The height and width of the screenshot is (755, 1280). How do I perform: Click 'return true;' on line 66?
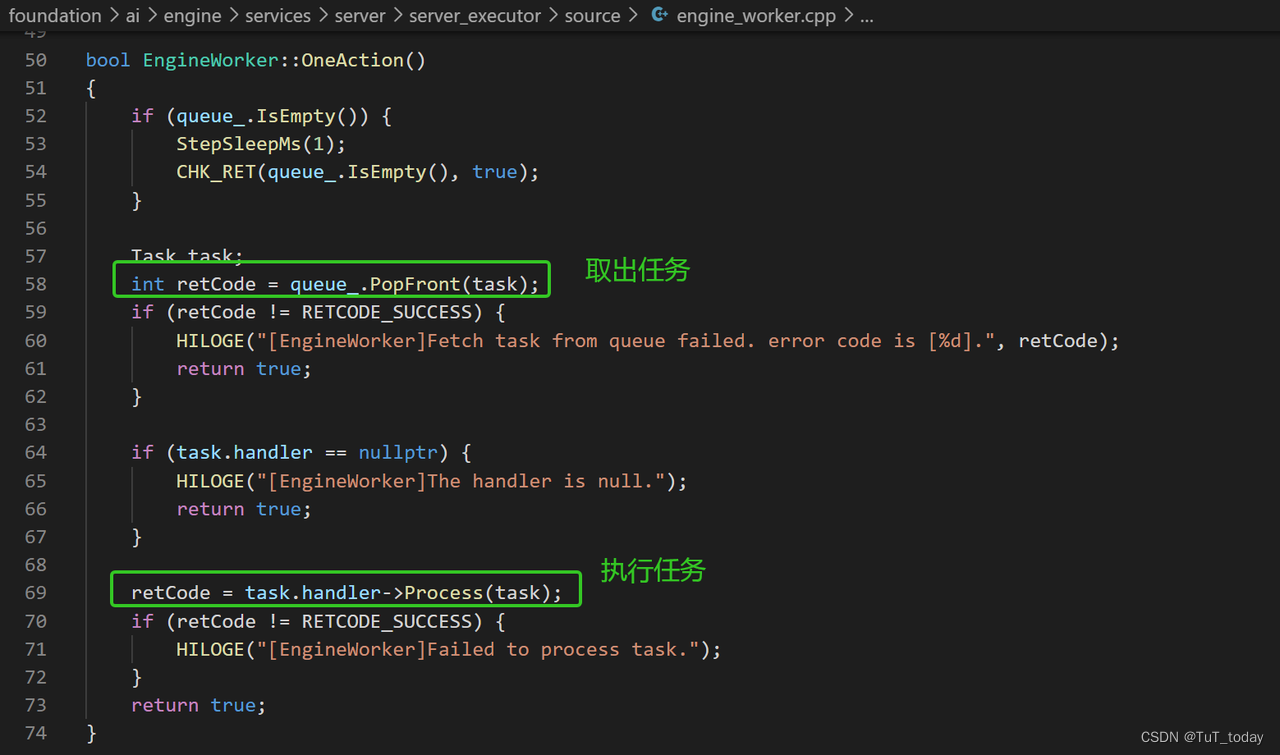[244, 509]
